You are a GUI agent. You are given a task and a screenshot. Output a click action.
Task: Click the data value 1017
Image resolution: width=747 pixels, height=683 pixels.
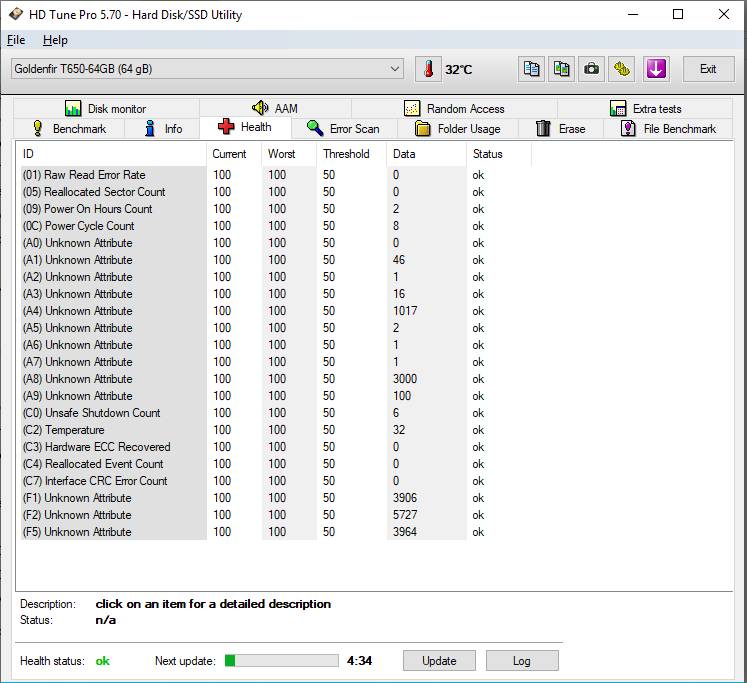(405, 311)
